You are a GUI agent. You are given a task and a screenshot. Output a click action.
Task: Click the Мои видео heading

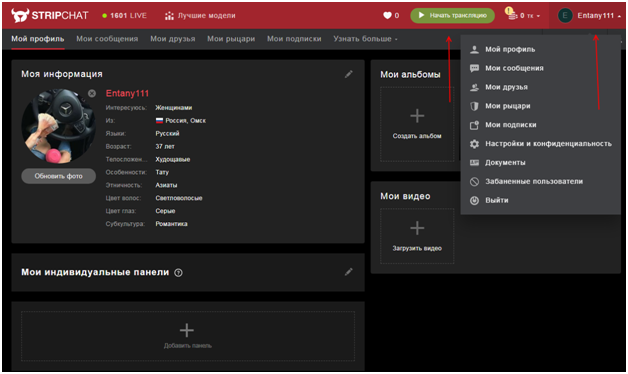405,196
